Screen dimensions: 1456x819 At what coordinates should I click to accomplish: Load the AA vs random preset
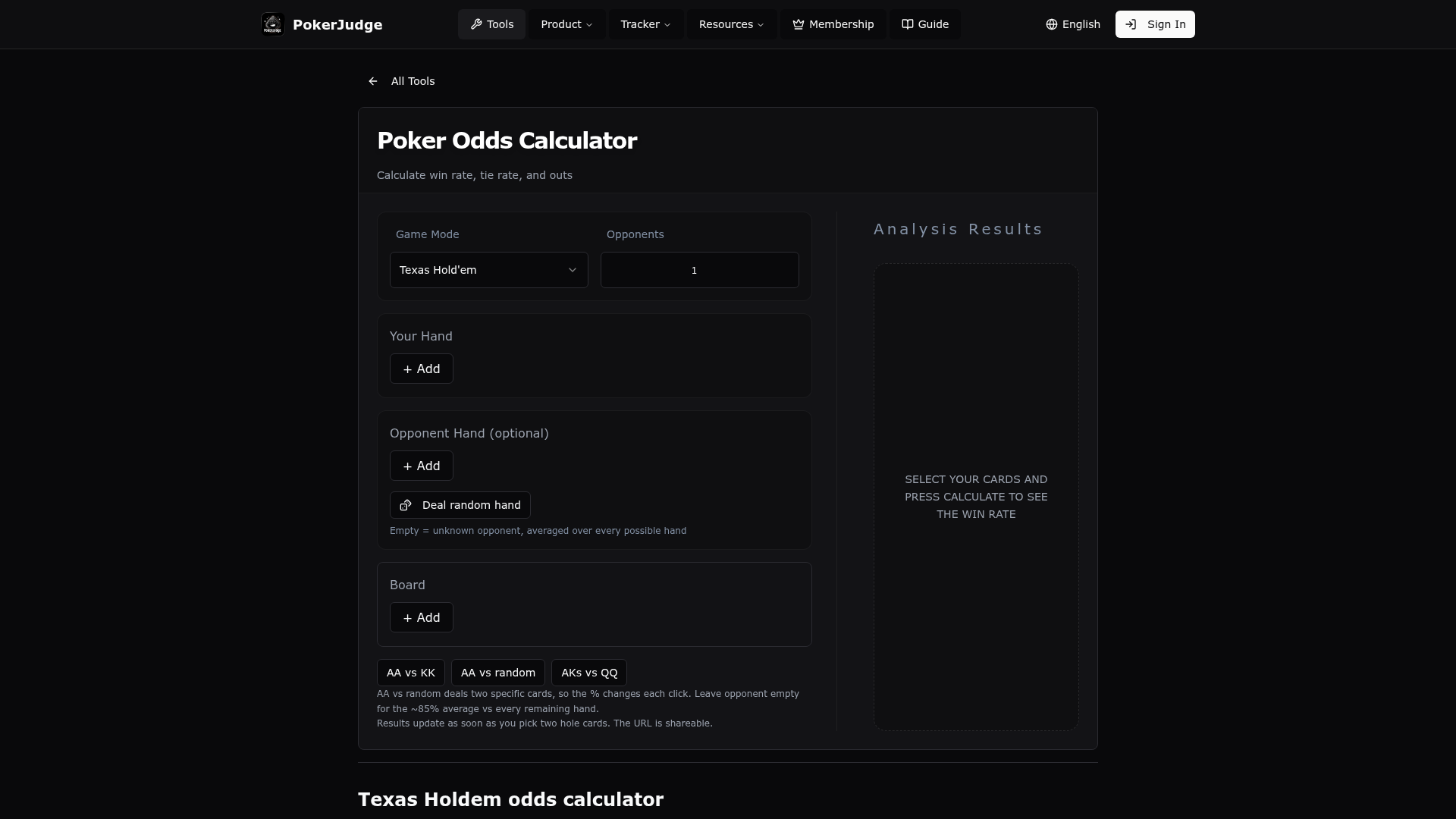point(498,673)
